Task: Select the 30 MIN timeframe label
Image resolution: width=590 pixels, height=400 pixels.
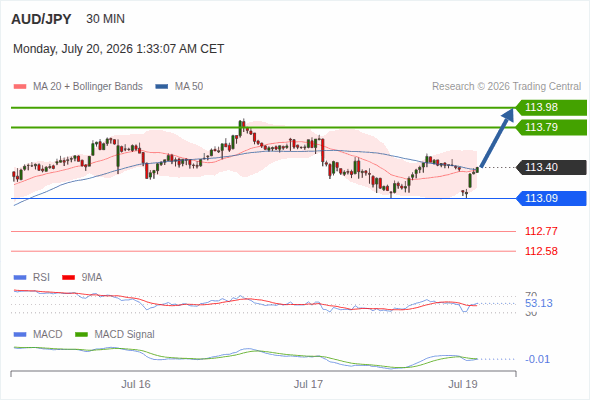Action: pyautogui.click(x=105, y=19)
